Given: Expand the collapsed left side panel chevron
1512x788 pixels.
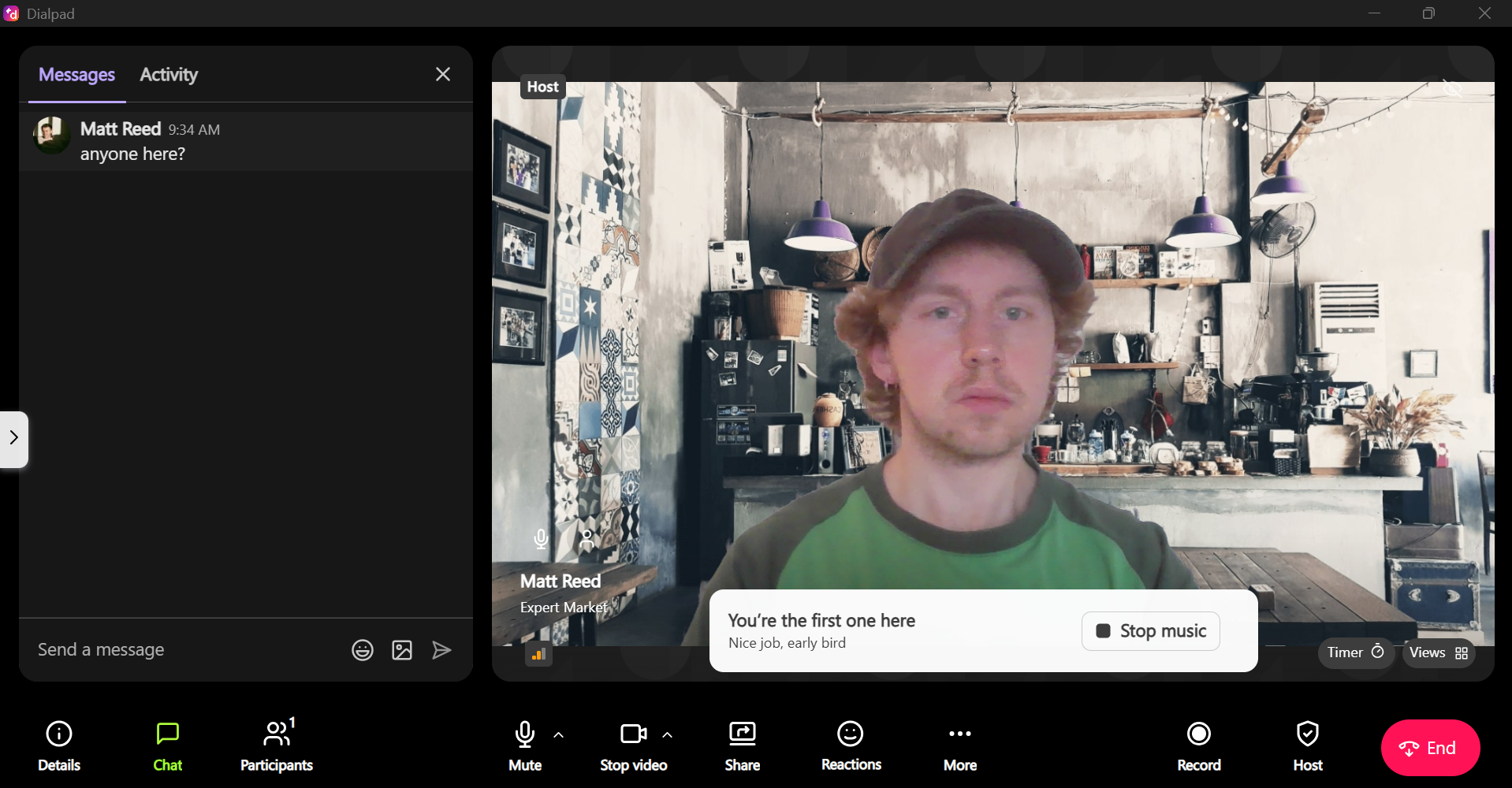Looking at the screenshot, I should coord(13,438).
